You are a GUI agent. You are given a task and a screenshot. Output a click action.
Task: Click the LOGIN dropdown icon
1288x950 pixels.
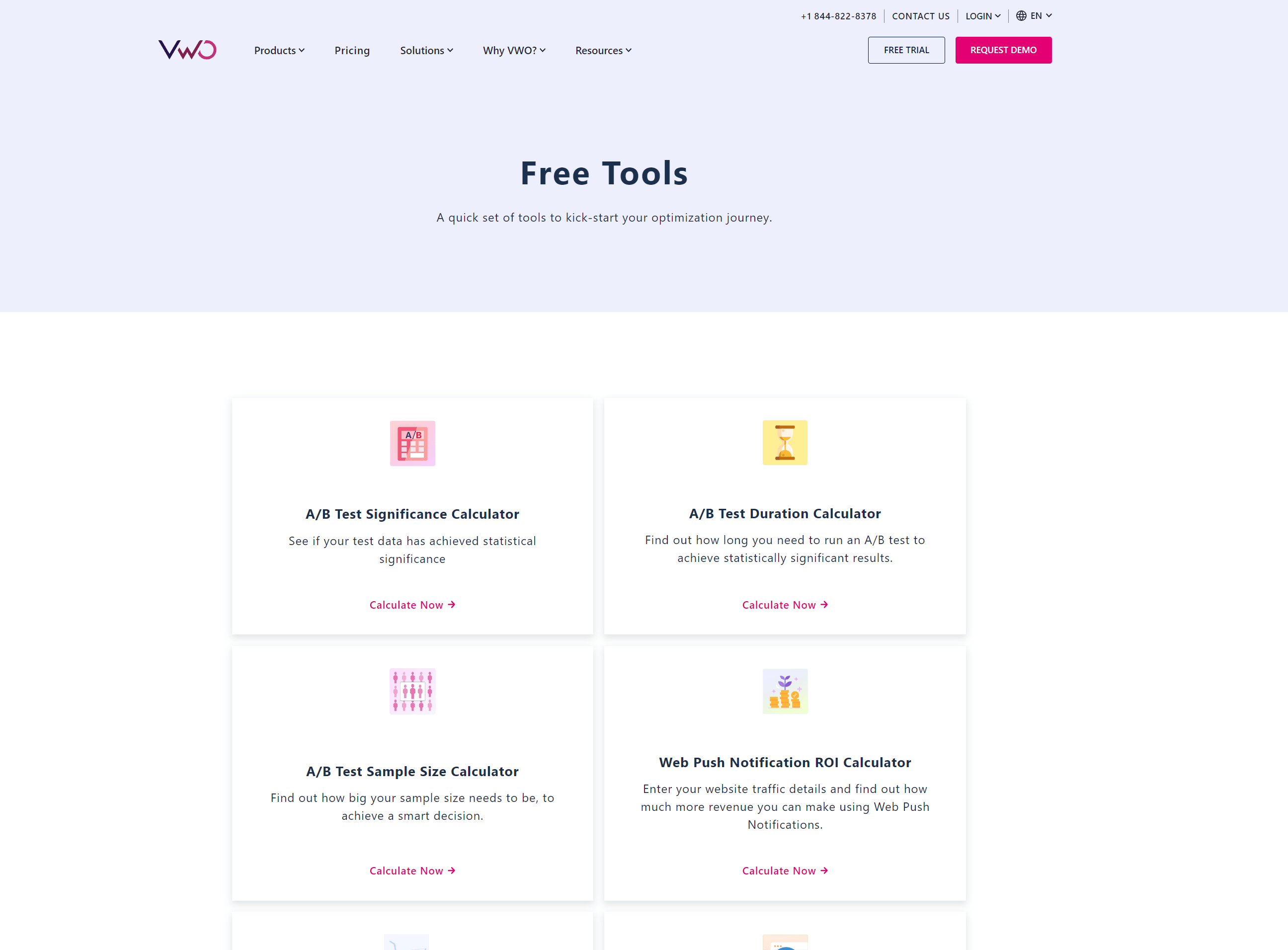click(997, 16)
